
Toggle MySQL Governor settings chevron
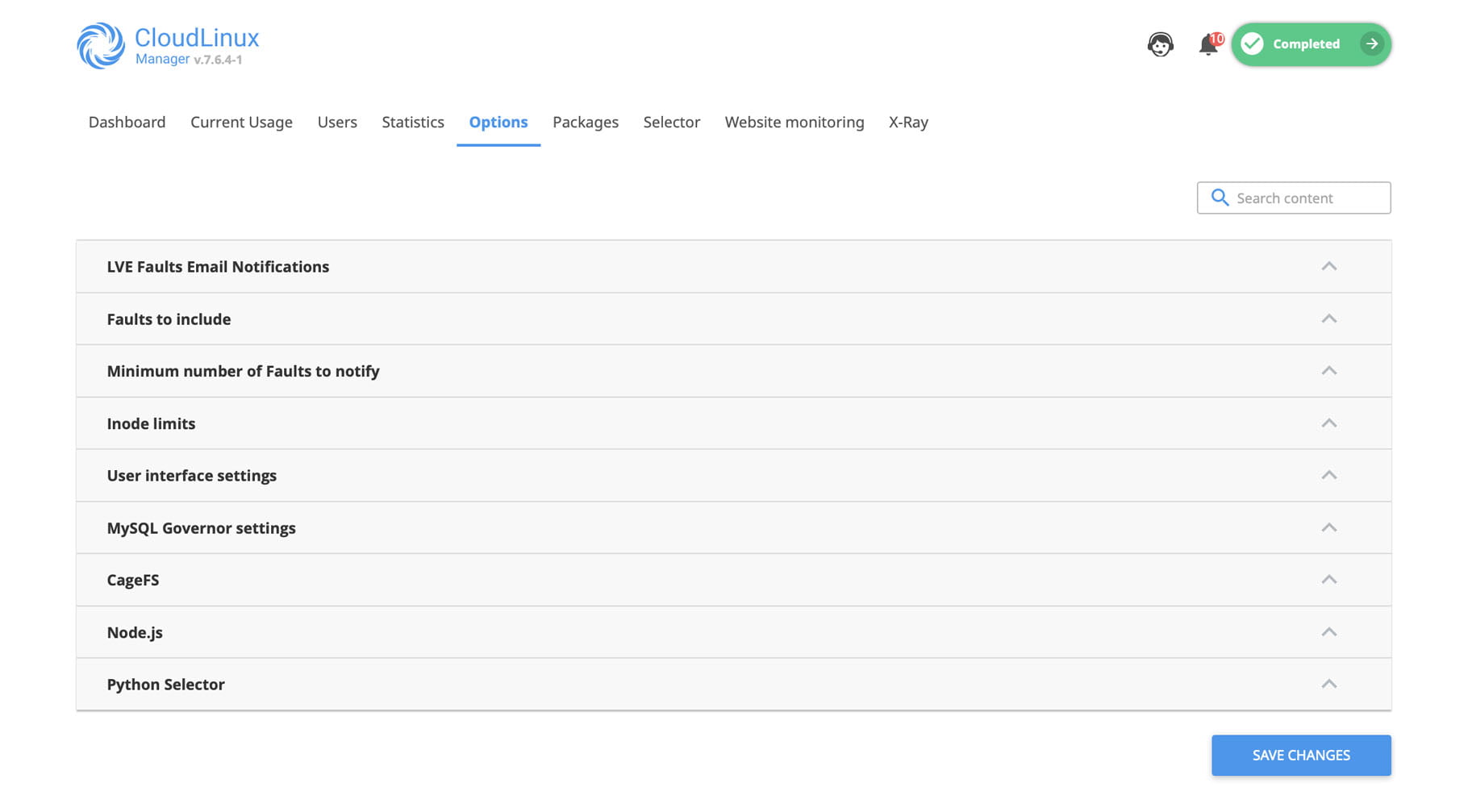point(1328,528)
